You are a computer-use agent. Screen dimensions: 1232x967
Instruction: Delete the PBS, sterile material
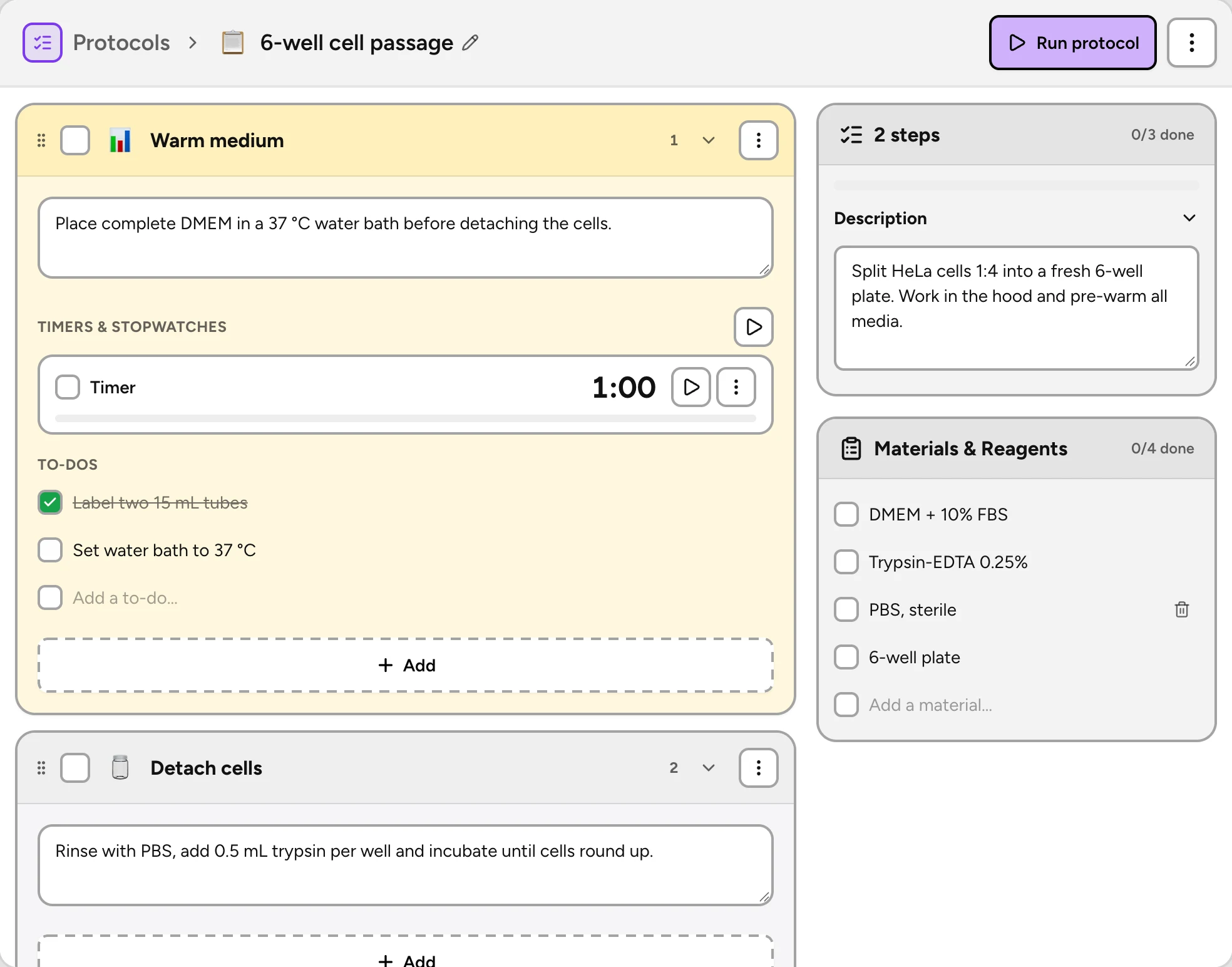1182,609
